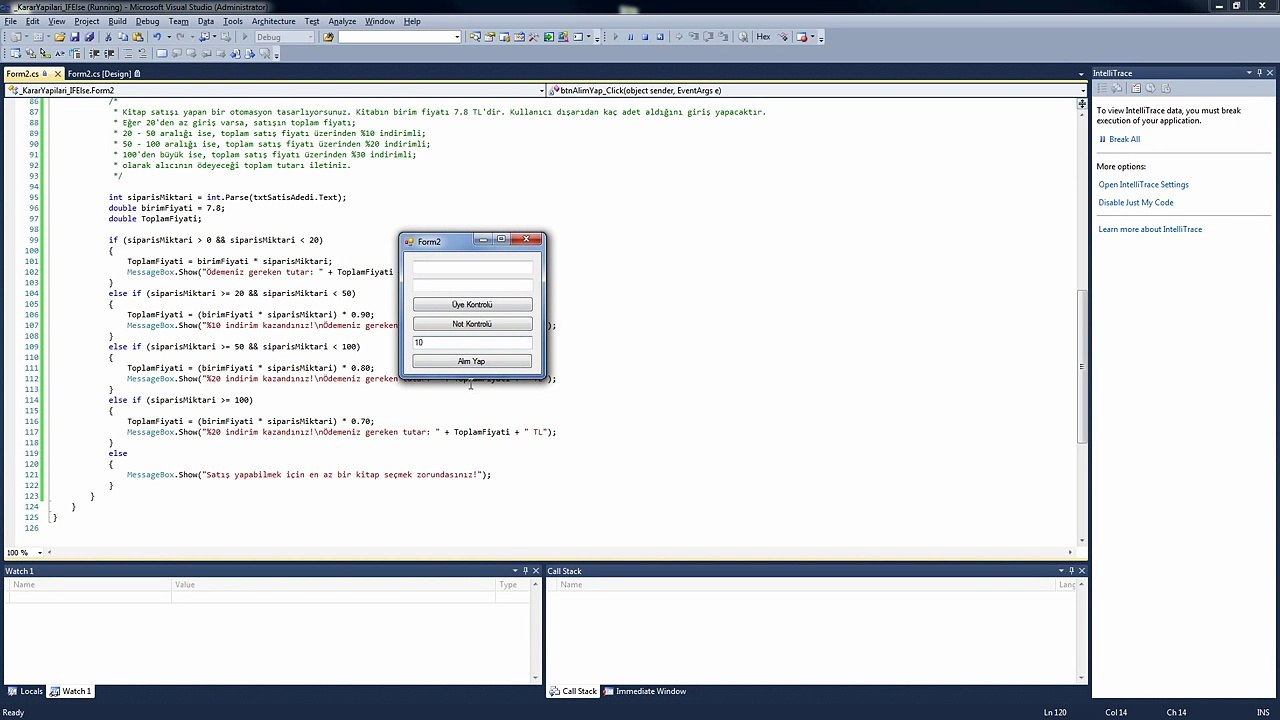The width and height of the screenshot is (1280, 720).
Task: Click the Break All link in IntelliTrace
Action: coord(1124,139)
